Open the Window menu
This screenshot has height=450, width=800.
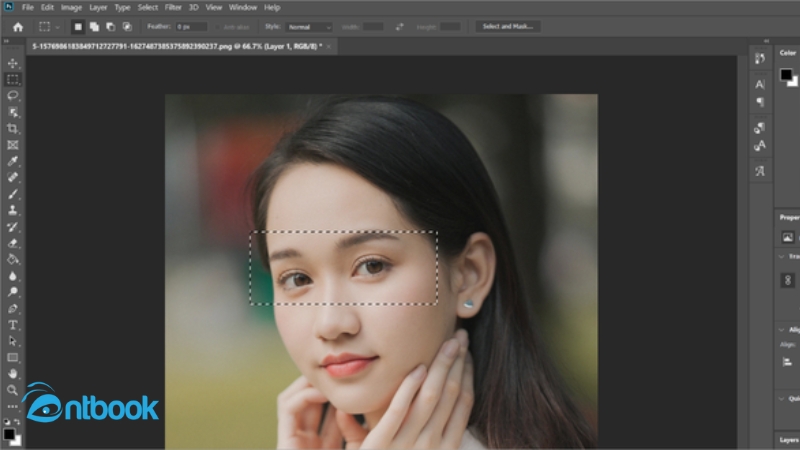point(243,8)
